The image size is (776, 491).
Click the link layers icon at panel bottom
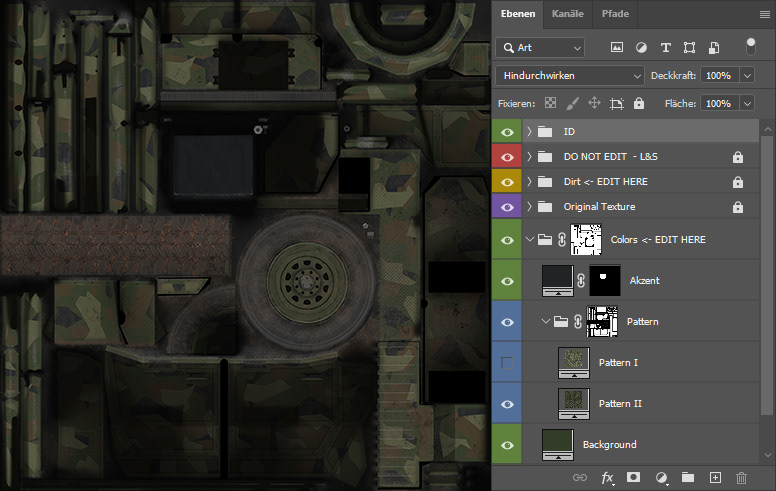pyautogui.click(x=580, y=478)
